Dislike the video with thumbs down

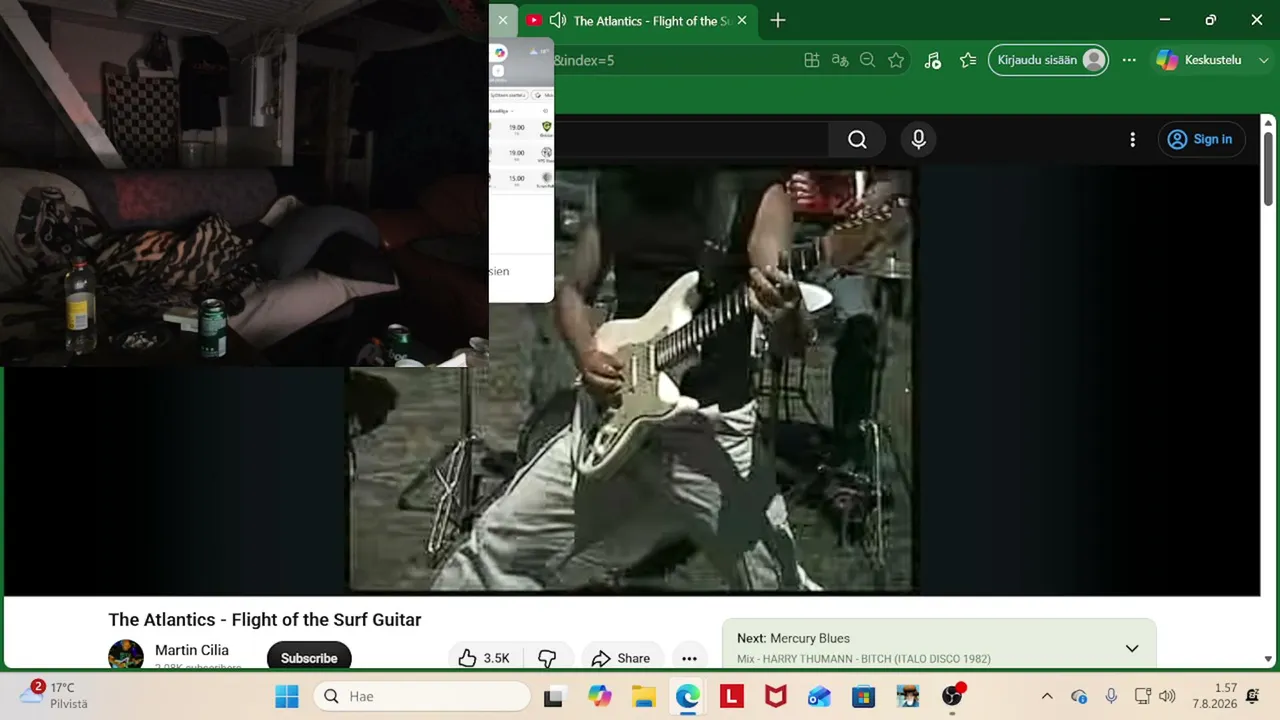point(547,658)
